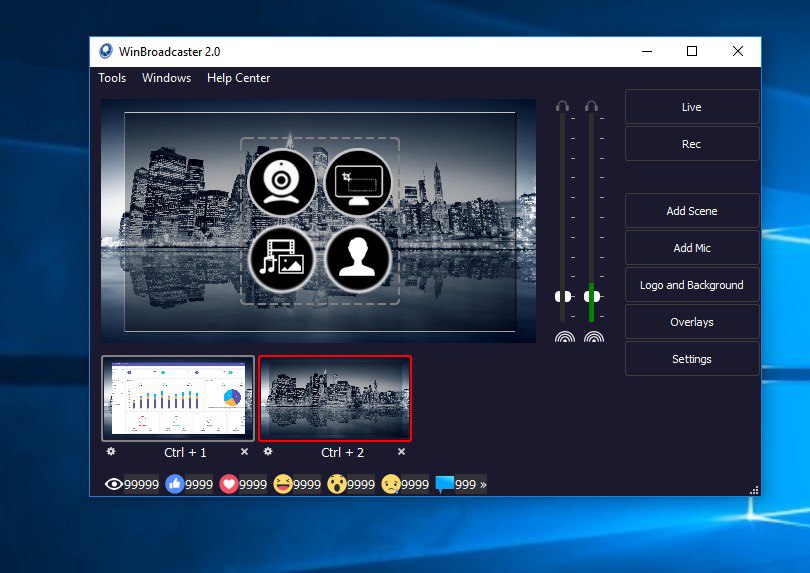Open the Windows menu
810x573 pixels.
coord(166,78)
